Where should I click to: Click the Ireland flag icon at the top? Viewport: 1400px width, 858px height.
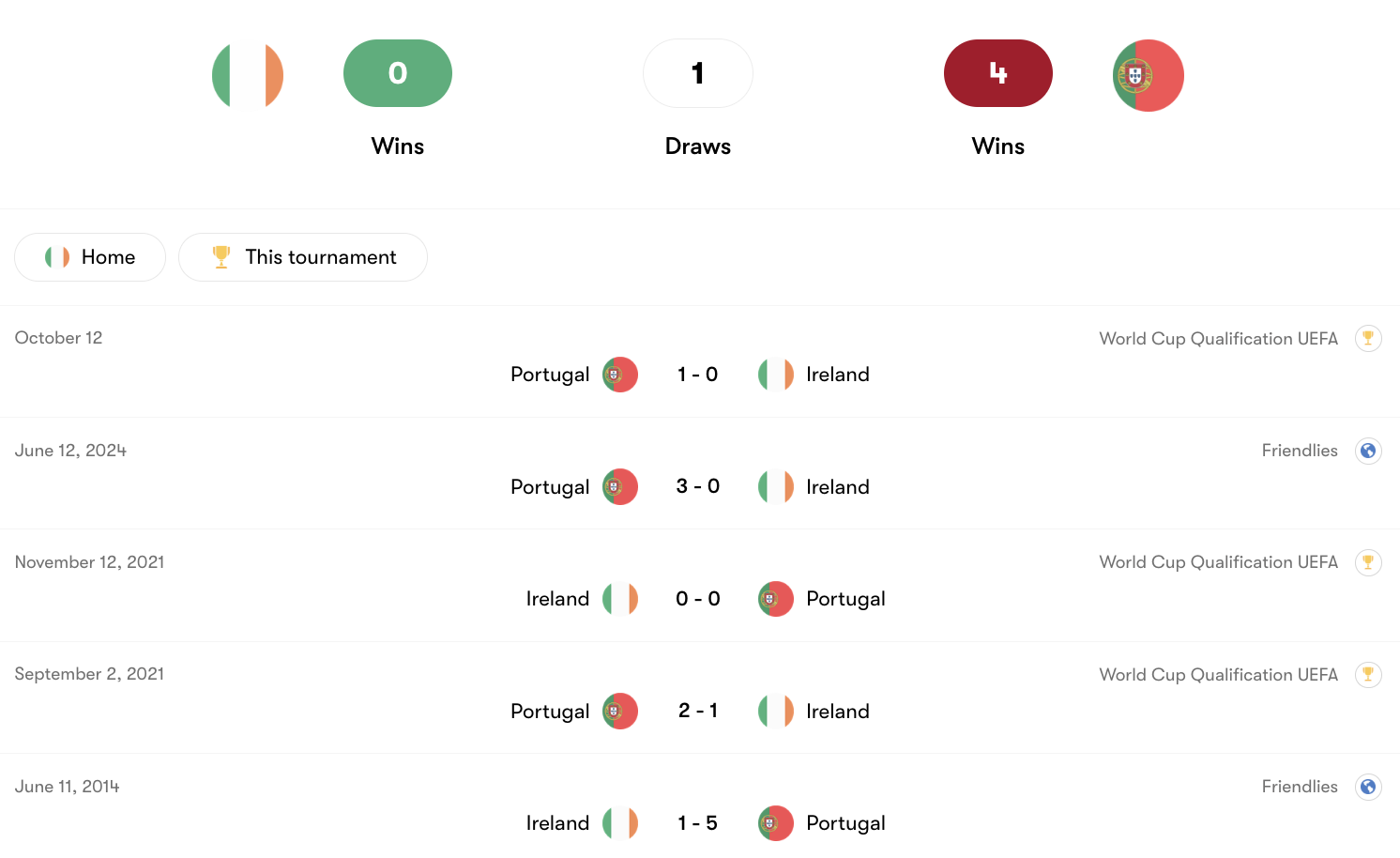pos(248,74)
